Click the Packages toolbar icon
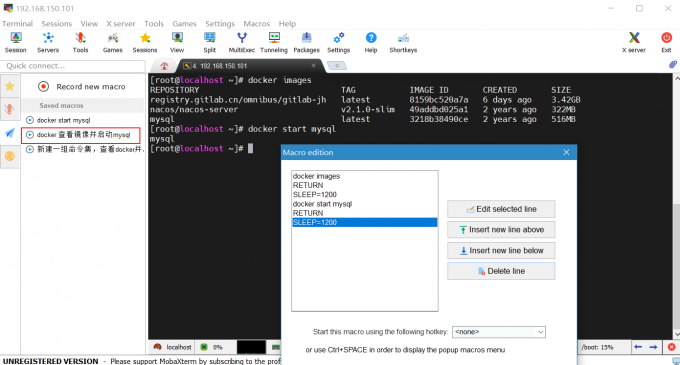This screenshot has width=680, height=365. pos(307,42)
